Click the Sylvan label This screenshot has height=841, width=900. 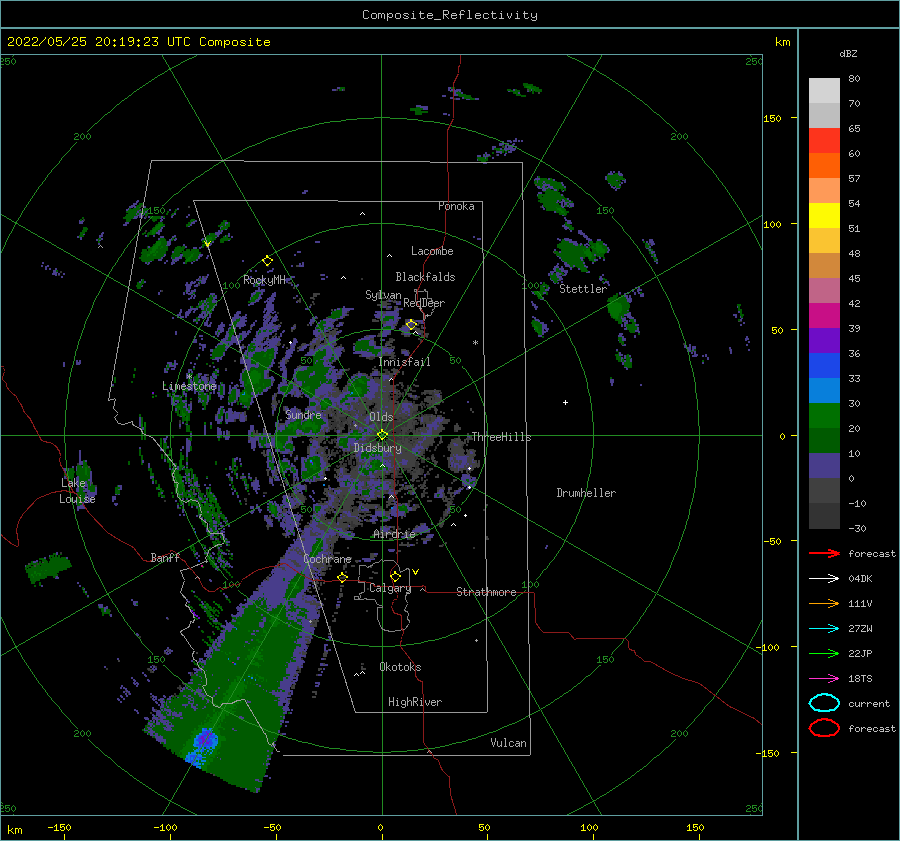(383, 295)
